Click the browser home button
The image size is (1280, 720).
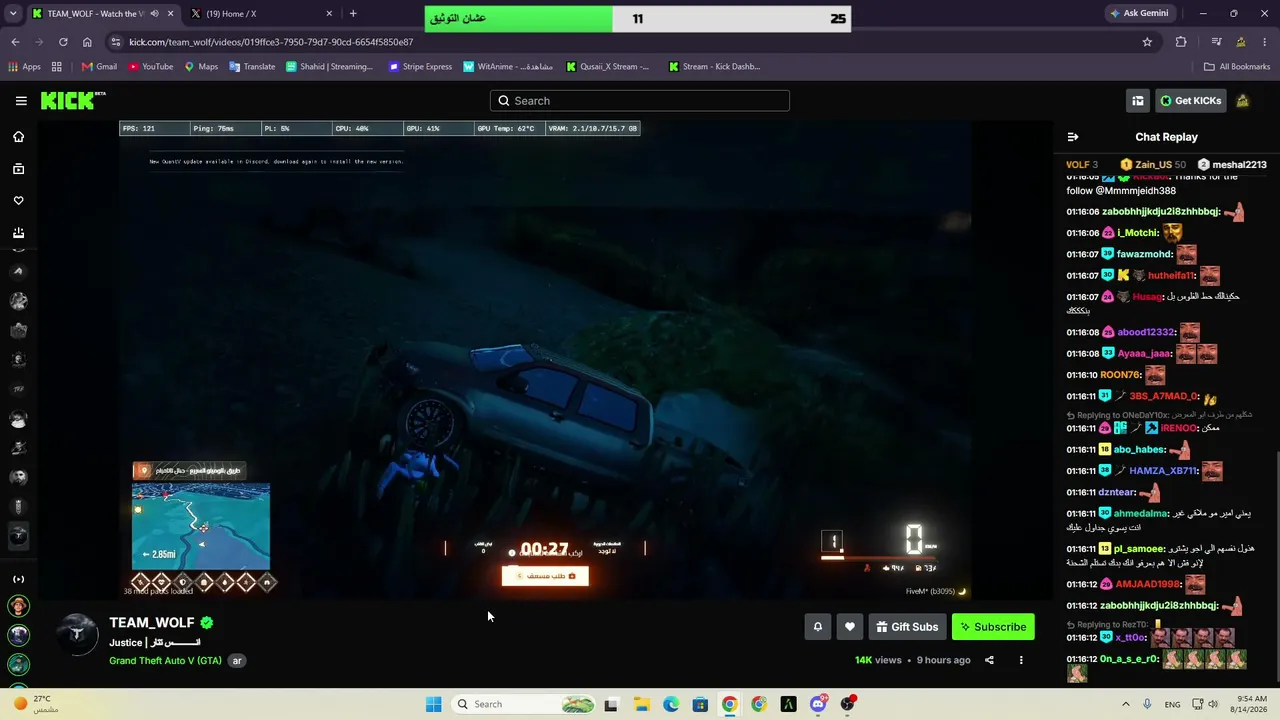point(87,42)
